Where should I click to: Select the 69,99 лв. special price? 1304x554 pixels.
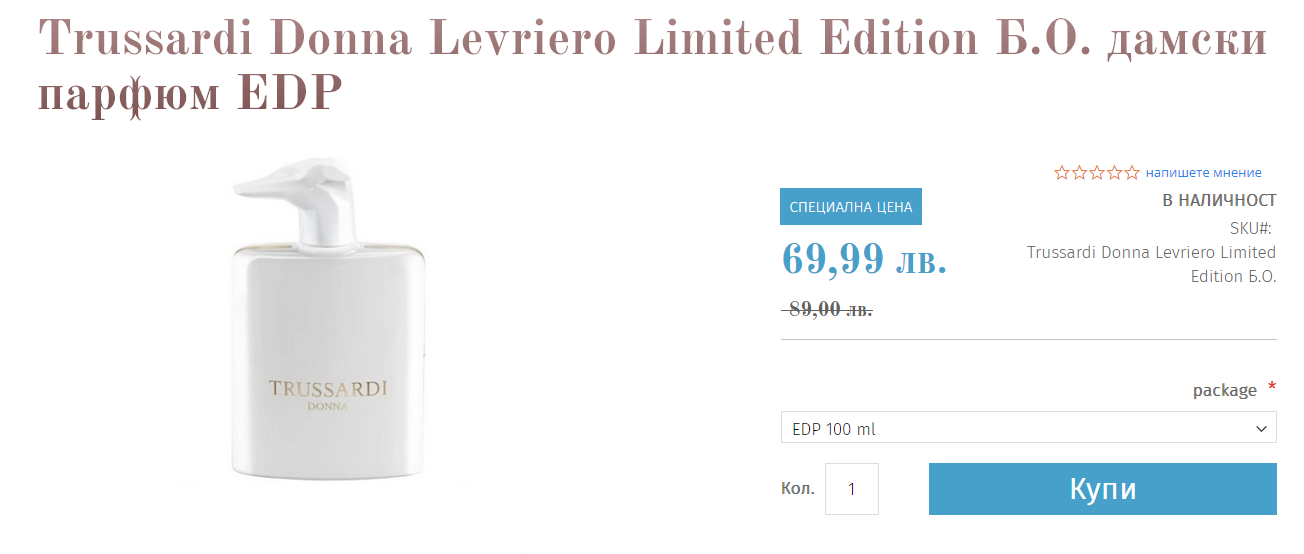864,259
